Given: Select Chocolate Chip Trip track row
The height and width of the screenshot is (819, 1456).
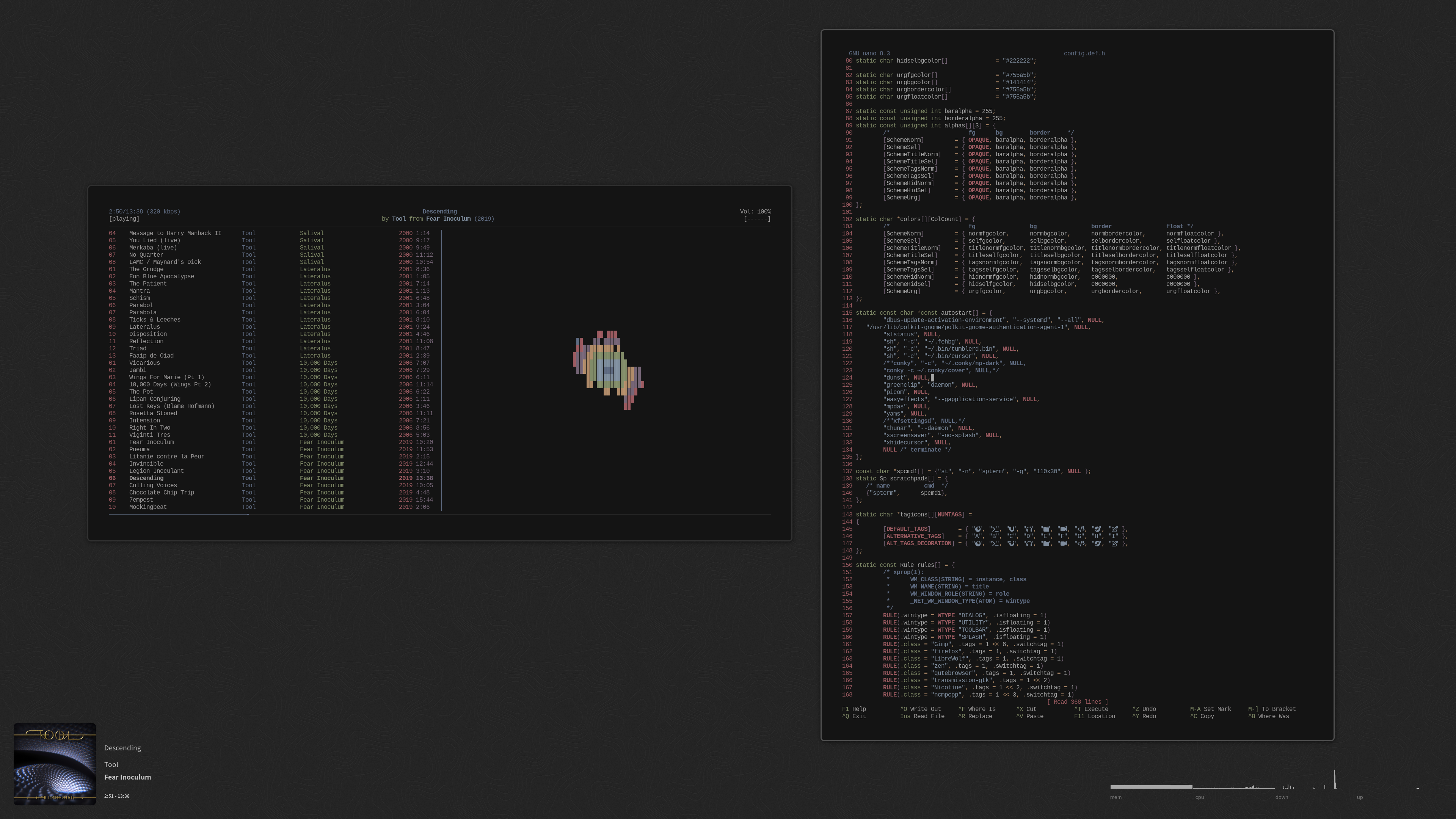Looking at the screenshot, I should [271, 492].
